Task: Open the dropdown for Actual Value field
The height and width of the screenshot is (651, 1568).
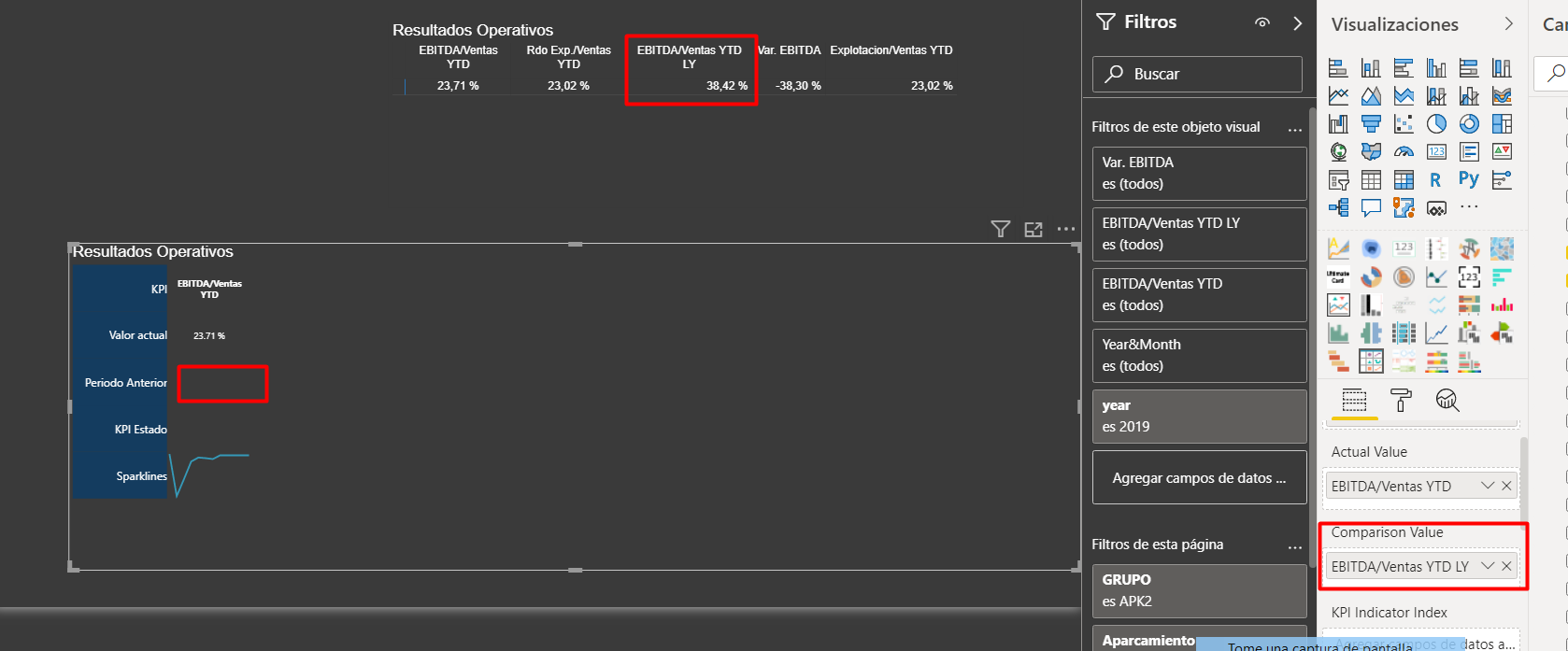Action: coord(1488,486)
